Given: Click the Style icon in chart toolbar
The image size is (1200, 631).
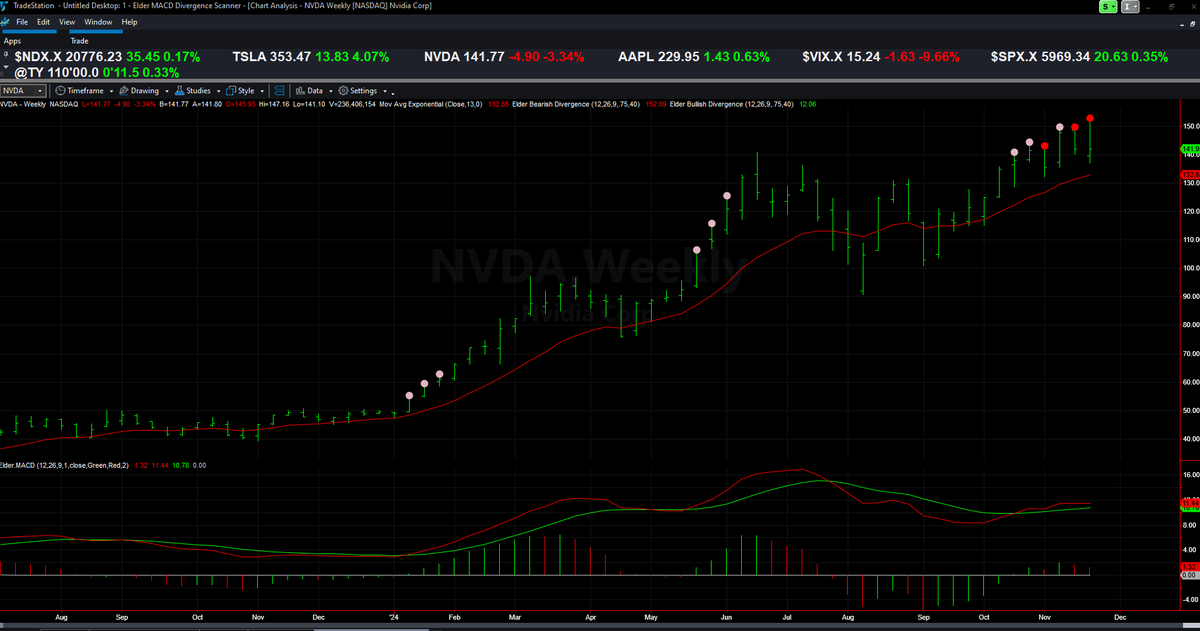Looking at the screenshot, I should (x=231, y=91).
